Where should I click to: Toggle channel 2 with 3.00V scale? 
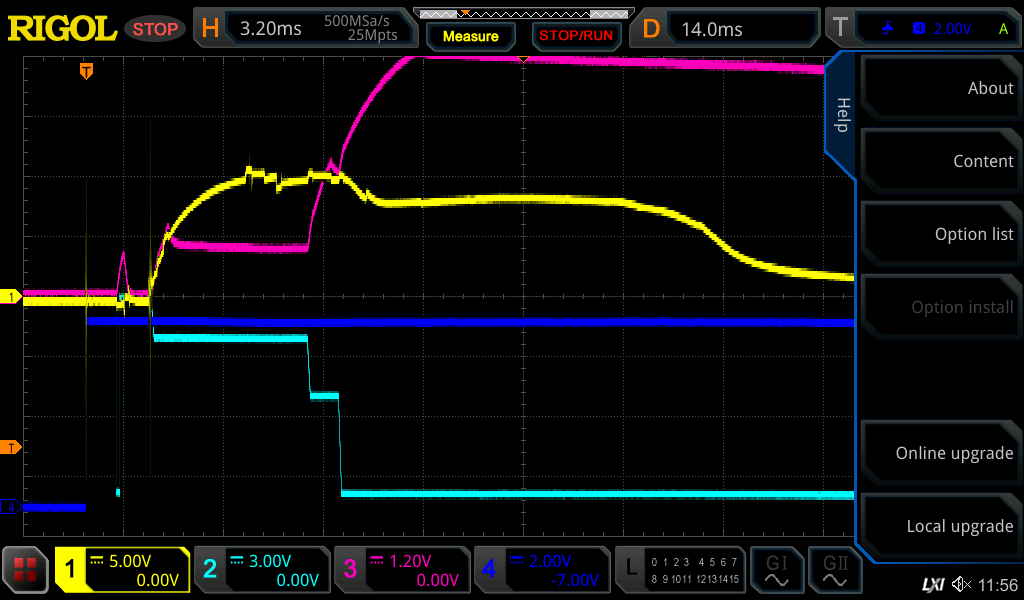[261, 570]
